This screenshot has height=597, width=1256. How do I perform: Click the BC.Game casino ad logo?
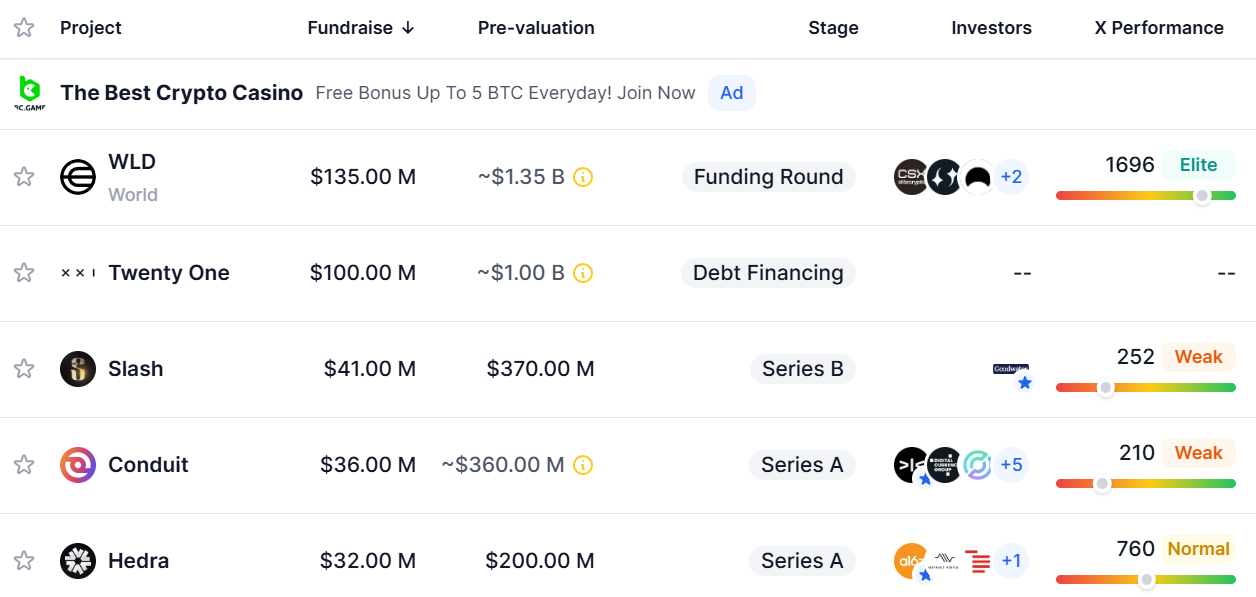[x=29, y=93]
